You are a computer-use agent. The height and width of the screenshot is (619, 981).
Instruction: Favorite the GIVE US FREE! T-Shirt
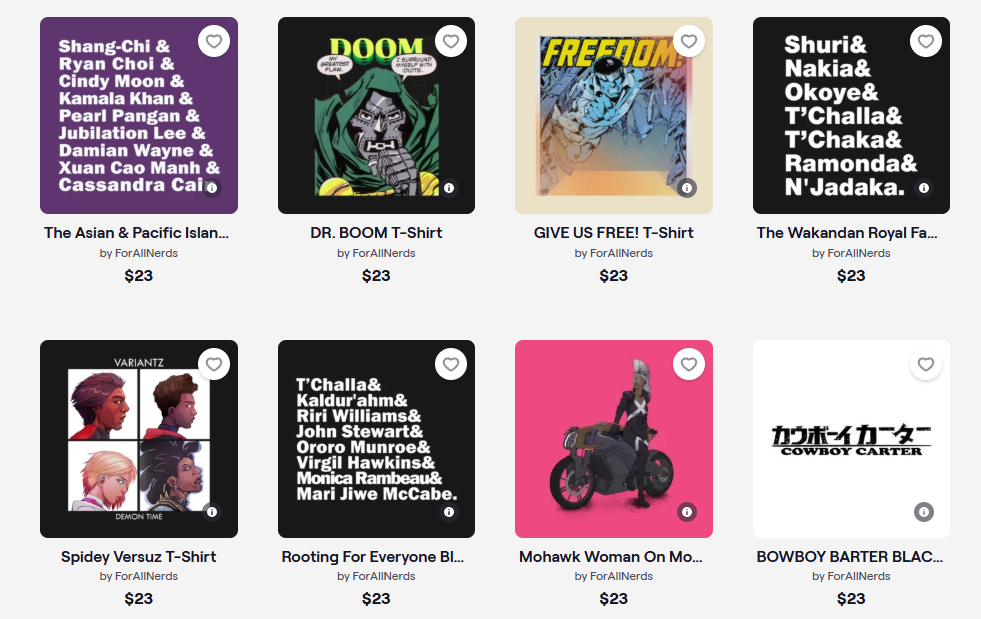click(689, 41)
